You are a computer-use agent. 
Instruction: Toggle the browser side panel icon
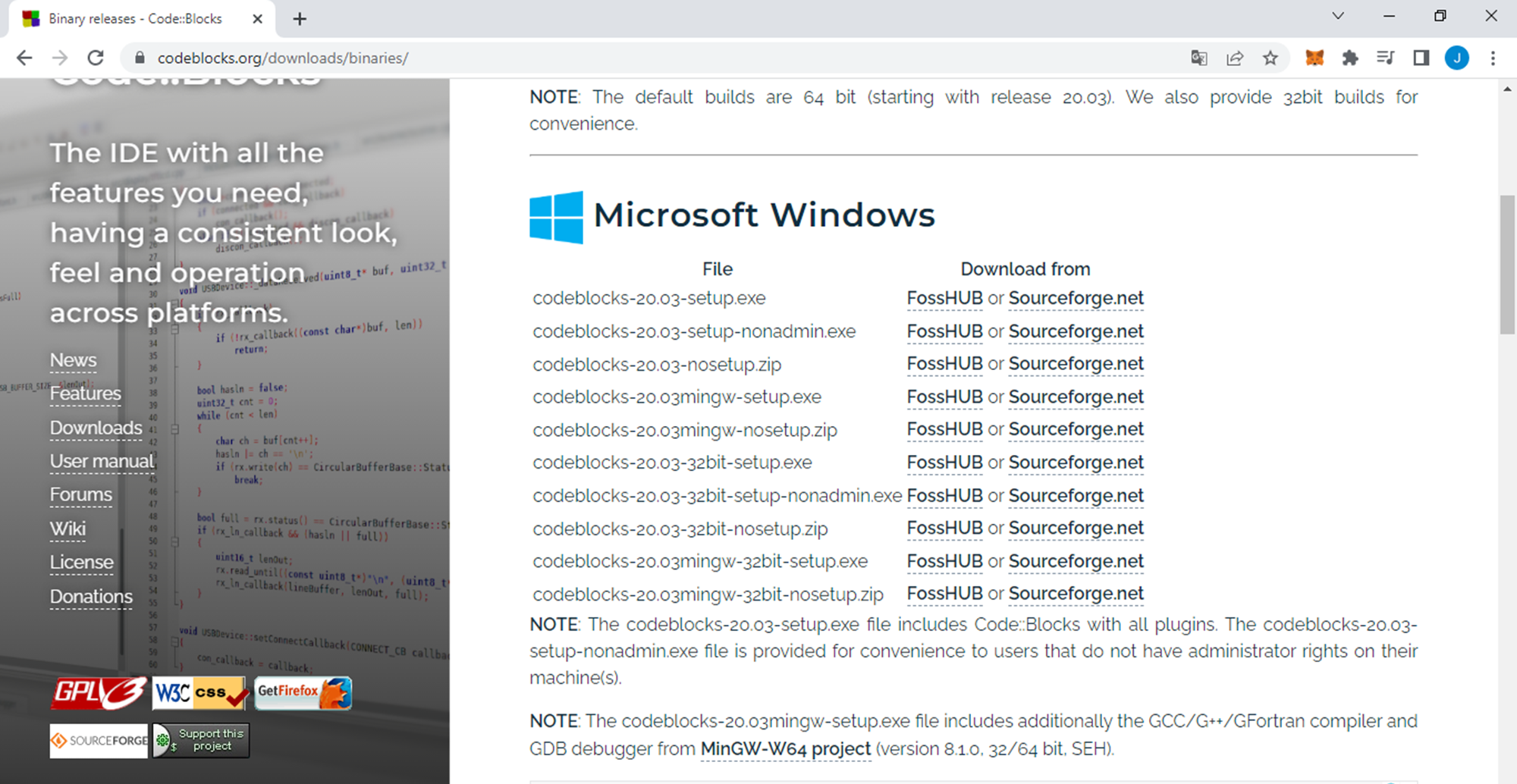tap(1421, 58)
